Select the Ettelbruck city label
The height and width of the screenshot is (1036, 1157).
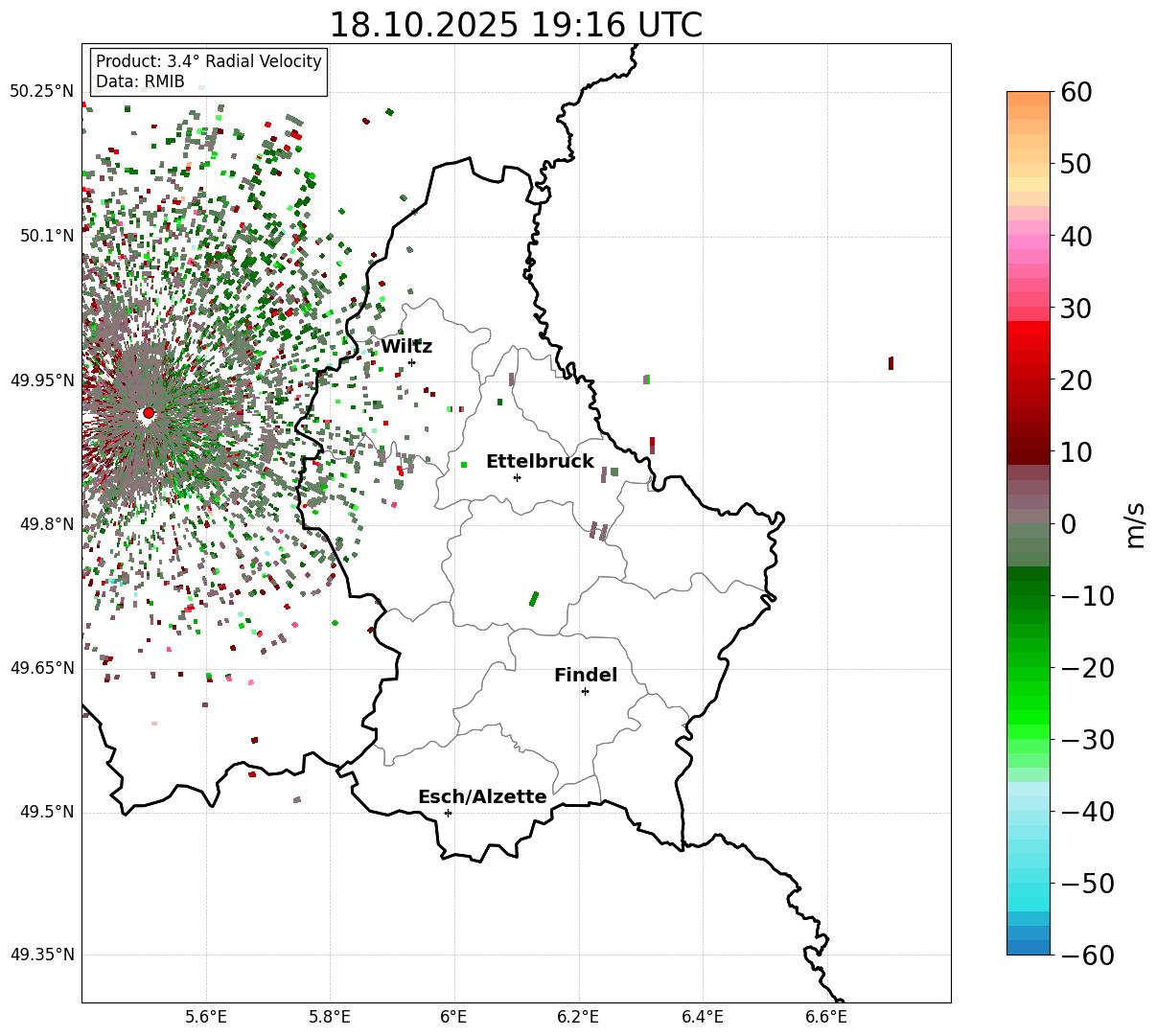540,462
